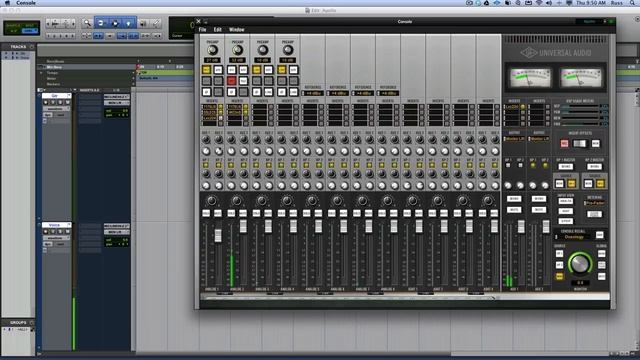
Task: Open the Window menu in Console window
Action: [237, 30]
